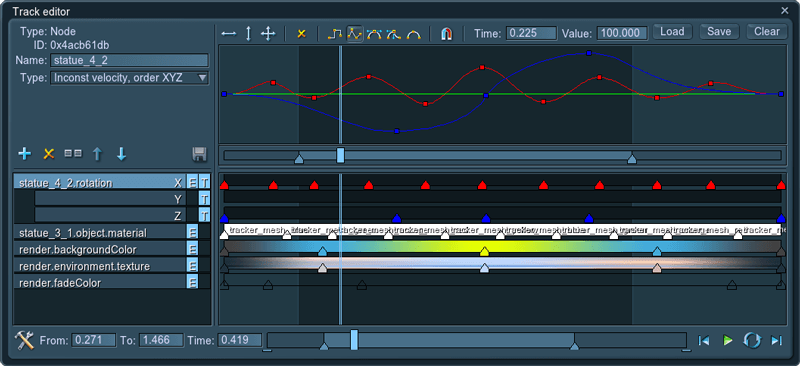Set linear interpolation curve mode

pyautogui.click(x=354, y=34)
